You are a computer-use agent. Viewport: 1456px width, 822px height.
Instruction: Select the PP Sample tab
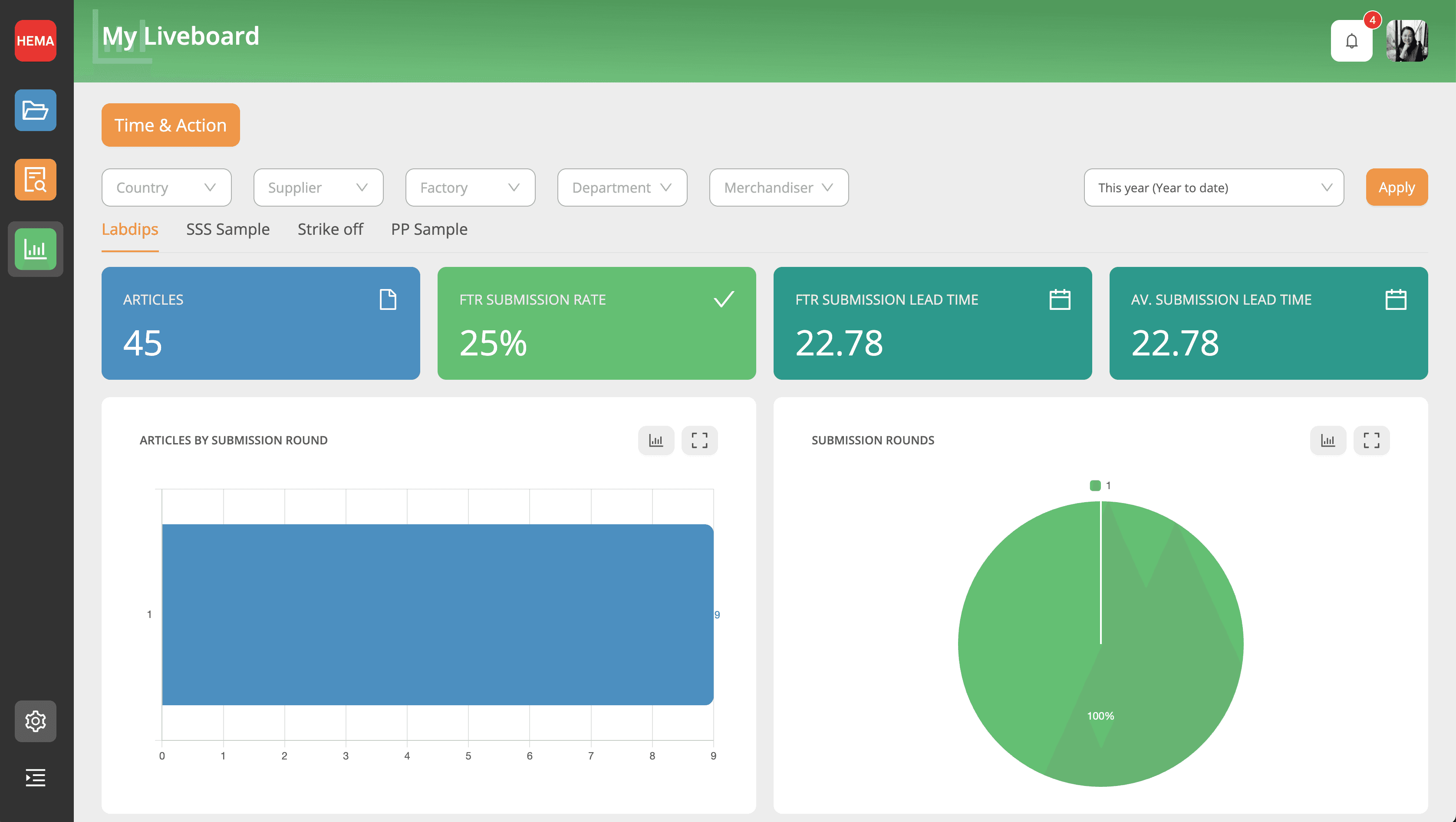pyautogui.click(x=429, y=229)
